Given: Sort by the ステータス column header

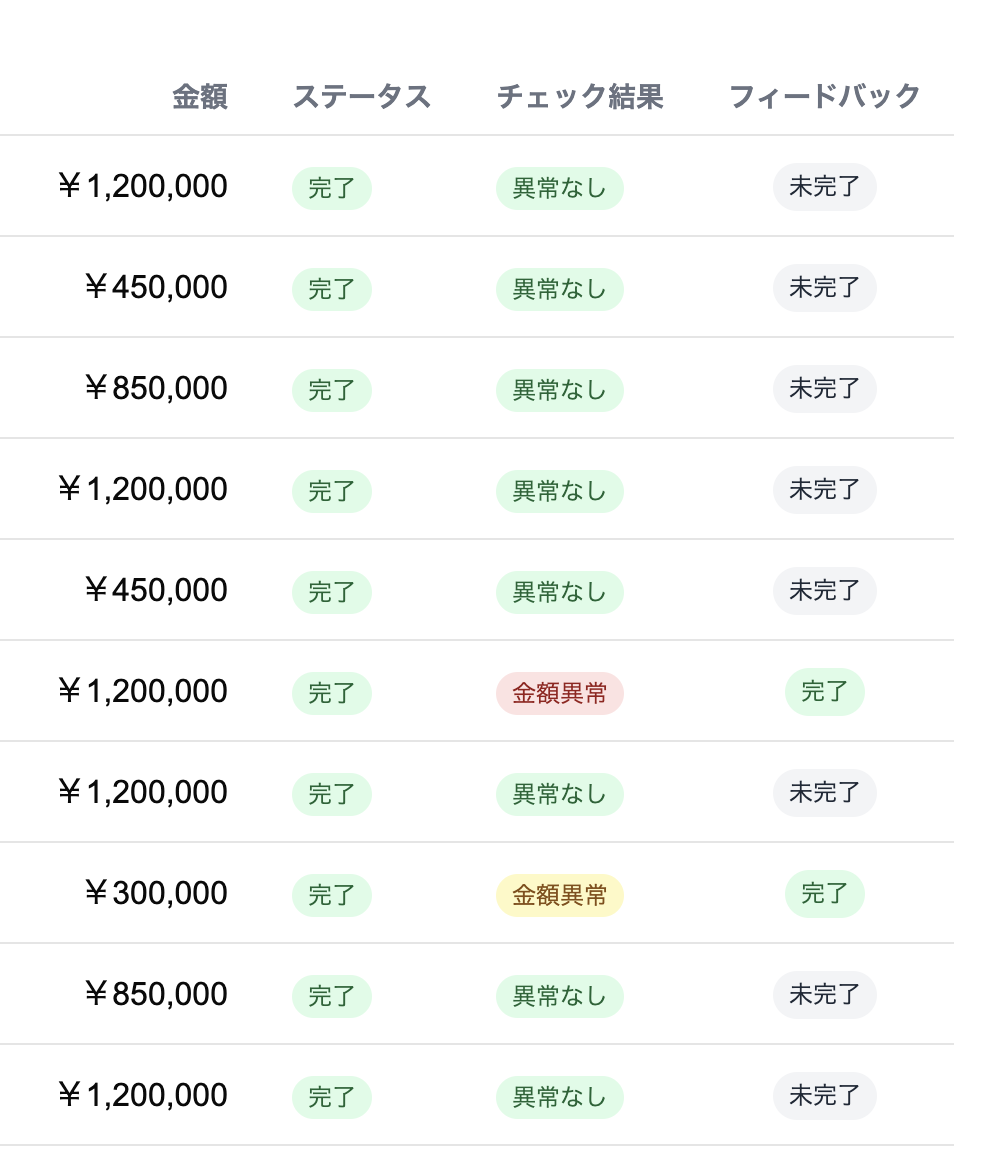Looking at the screenshot, I should 361,96.
